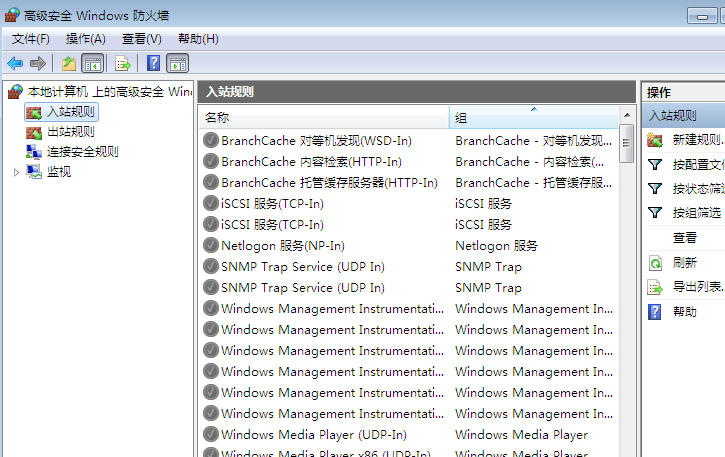Click the 入站规则 tree icon
This screenshot has width=725, height=457.
coord(34,112)
